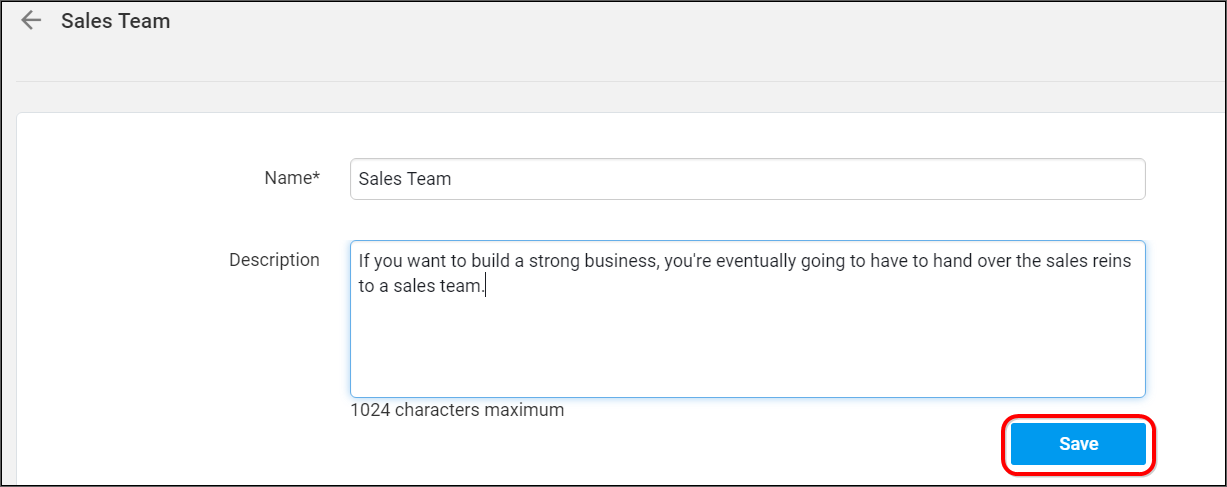
Task: Click the word "reins" ending the first line
Action: click(1111, 261)
